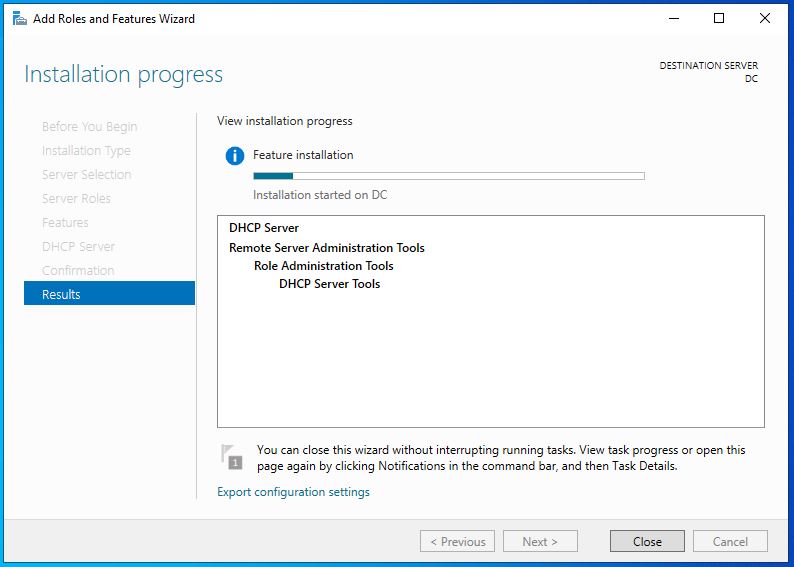Close the wizard with the Close button
This screenshot has width=794, height=567.
(x=647, y=542)
